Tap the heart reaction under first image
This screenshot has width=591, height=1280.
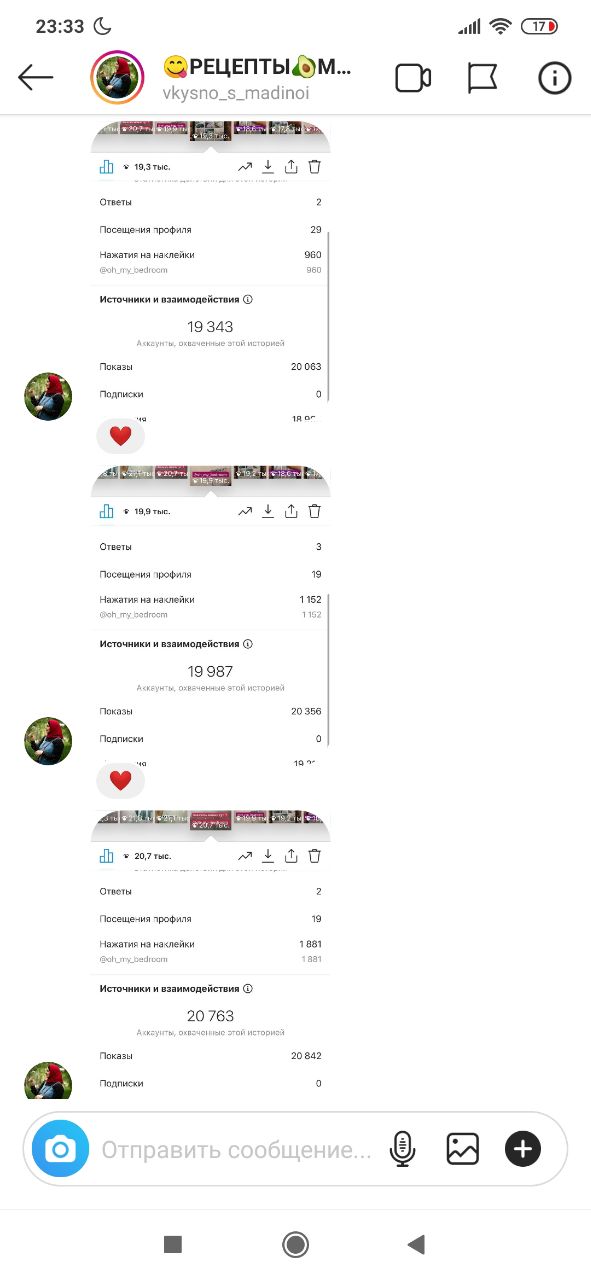click(x=120, y=436)
